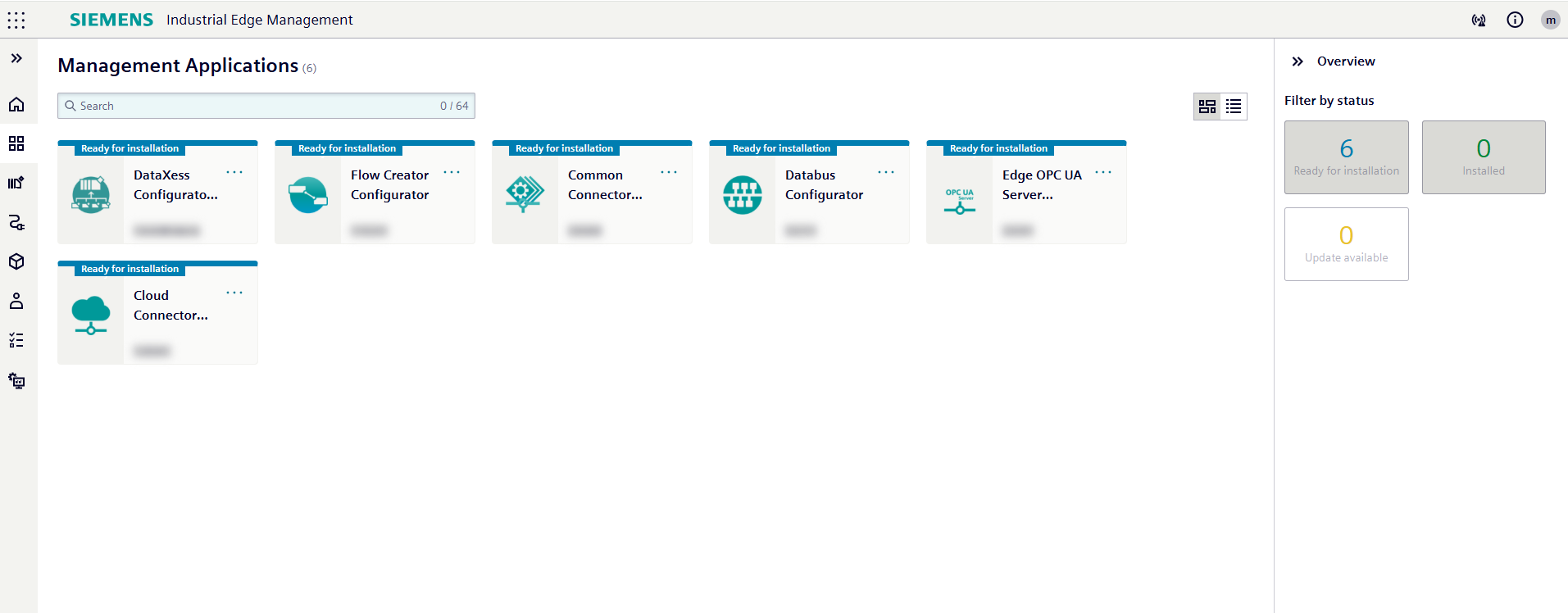Click the Cloud Connector app icon

tap(91, 316)
